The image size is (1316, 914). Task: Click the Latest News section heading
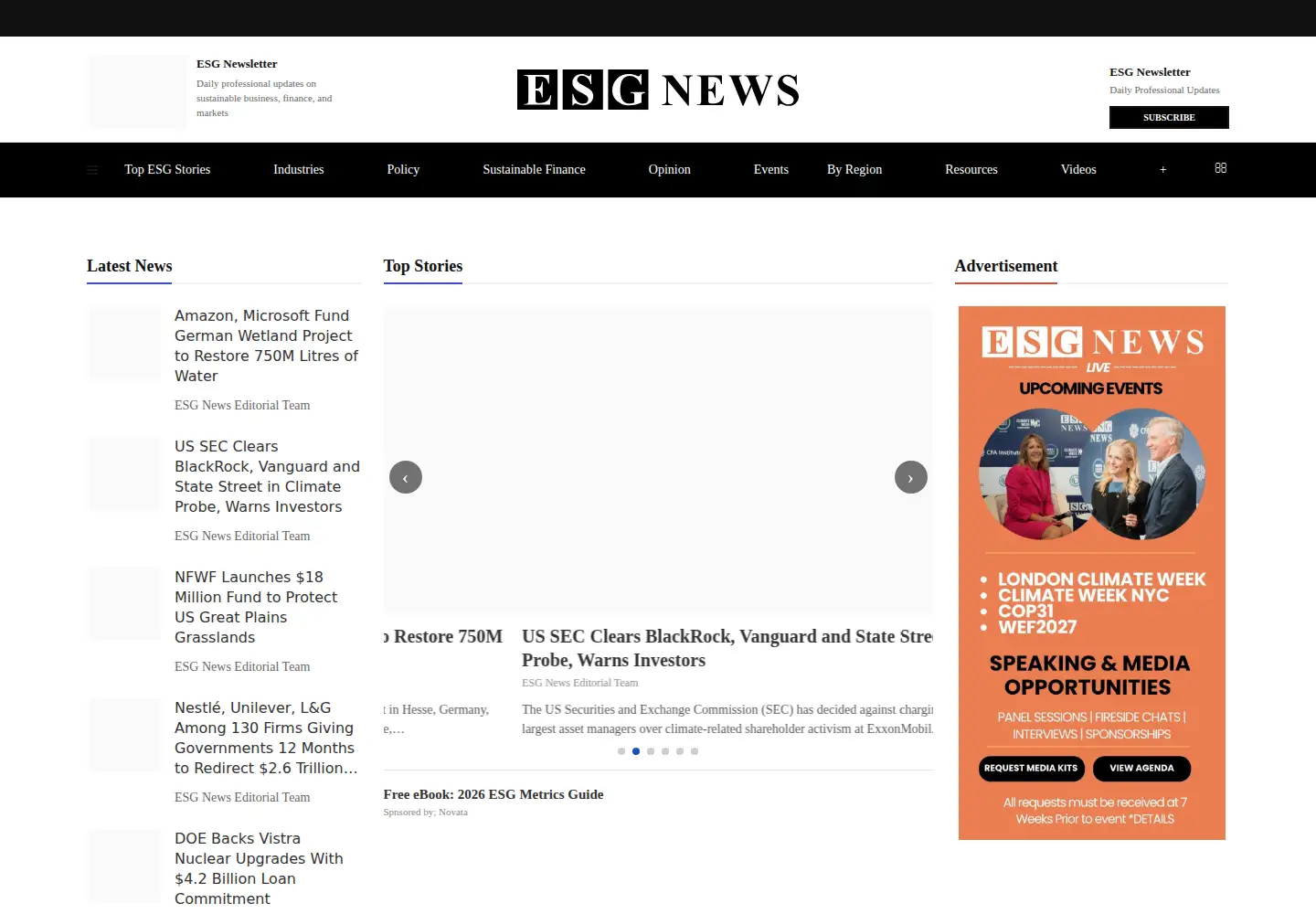point(130,266)
